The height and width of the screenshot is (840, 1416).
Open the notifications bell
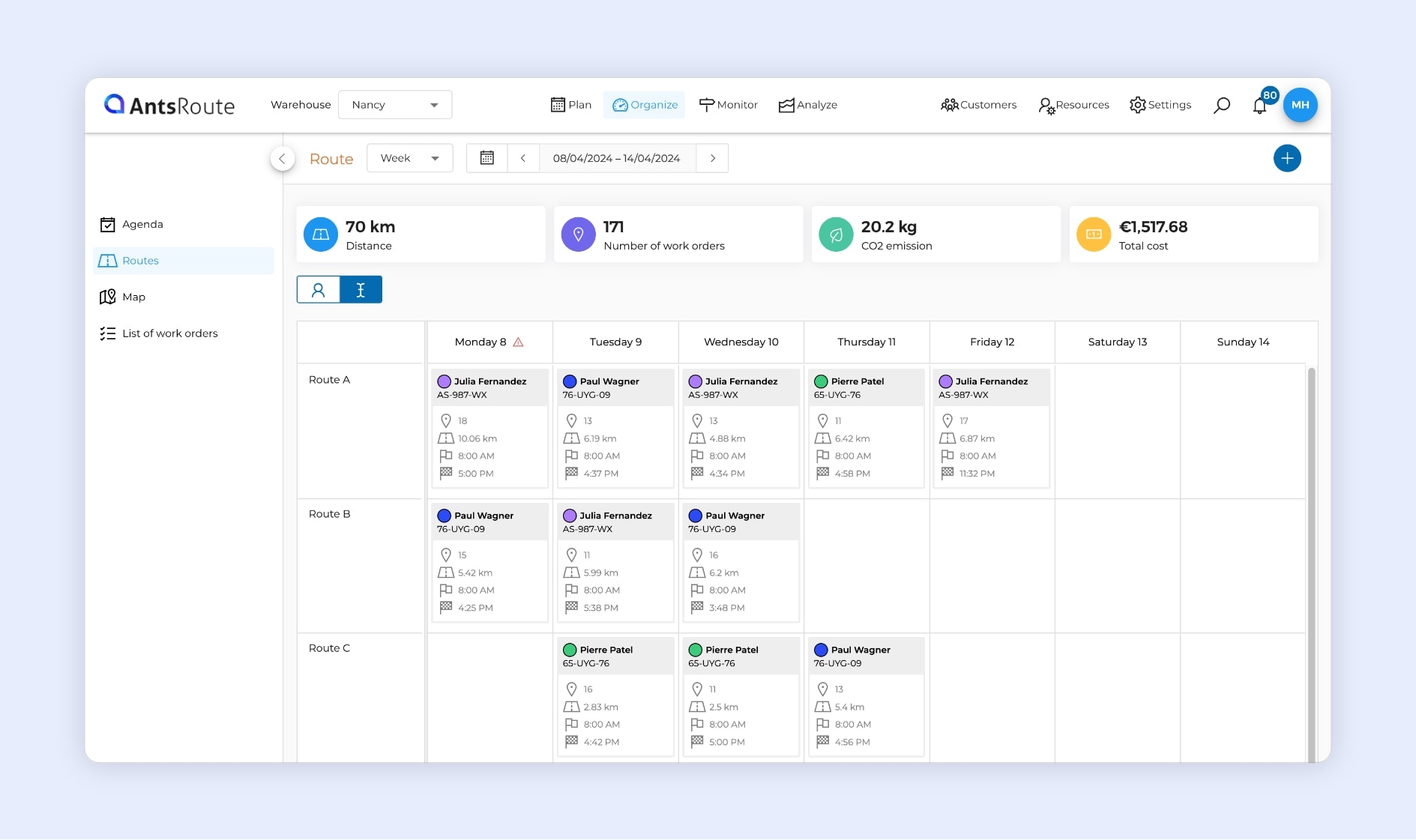[1259, 106]
